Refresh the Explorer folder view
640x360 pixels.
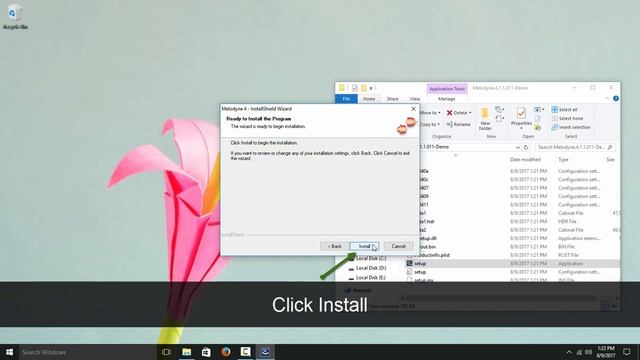coord(526,147)
